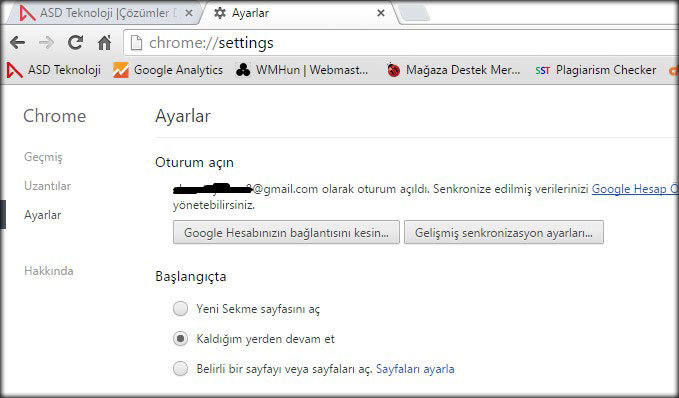Image resolution: width=679 pixels, height=398 pixels.
Task: Open a new tab
Action: tap(414, 13)
